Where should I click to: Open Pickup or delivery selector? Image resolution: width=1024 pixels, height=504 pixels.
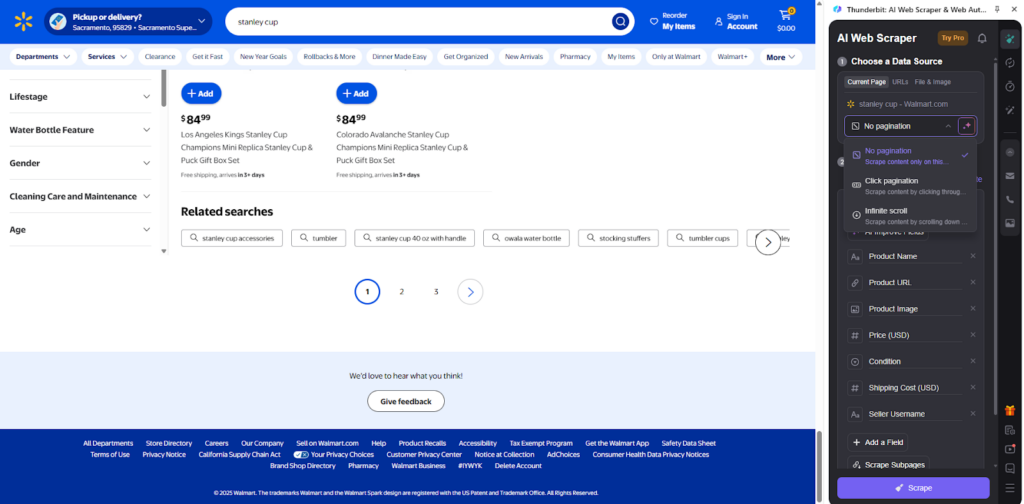128,22
